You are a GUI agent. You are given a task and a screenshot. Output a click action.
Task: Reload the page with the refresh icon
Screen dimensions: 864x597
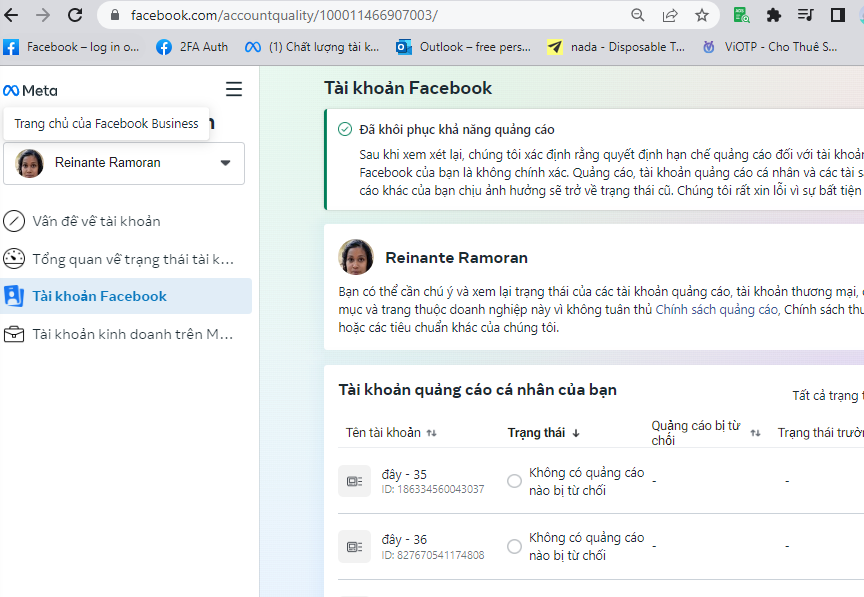[75, 15]
